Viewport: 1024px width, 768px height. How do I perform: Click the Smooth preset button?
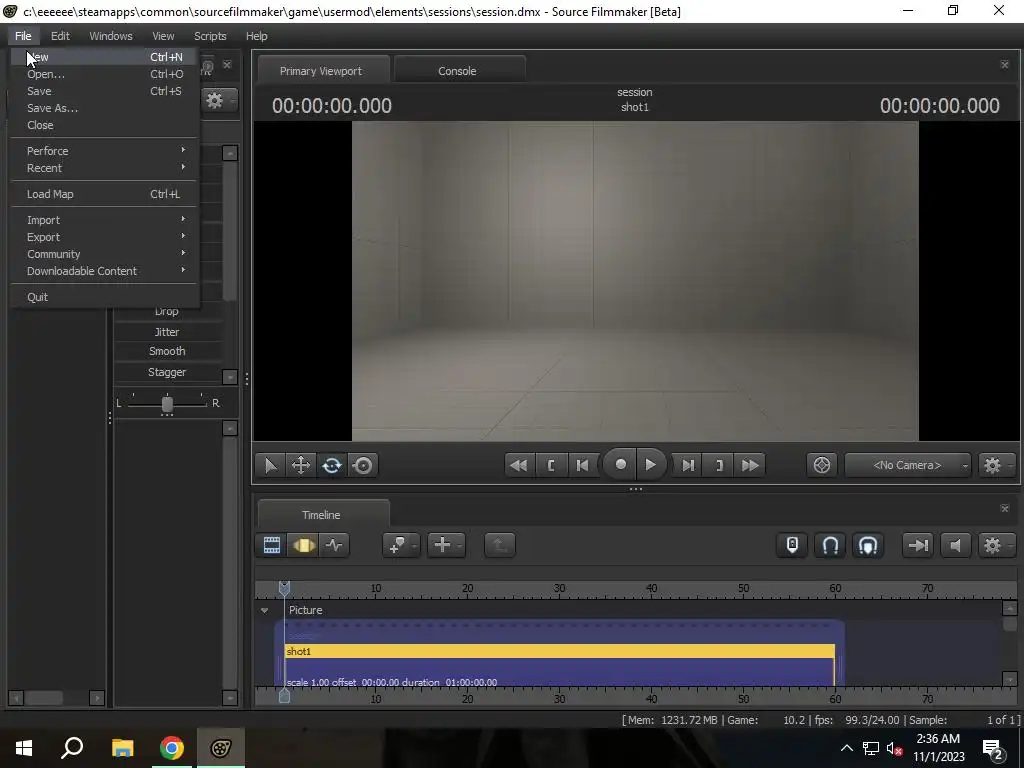pos(167,351)
